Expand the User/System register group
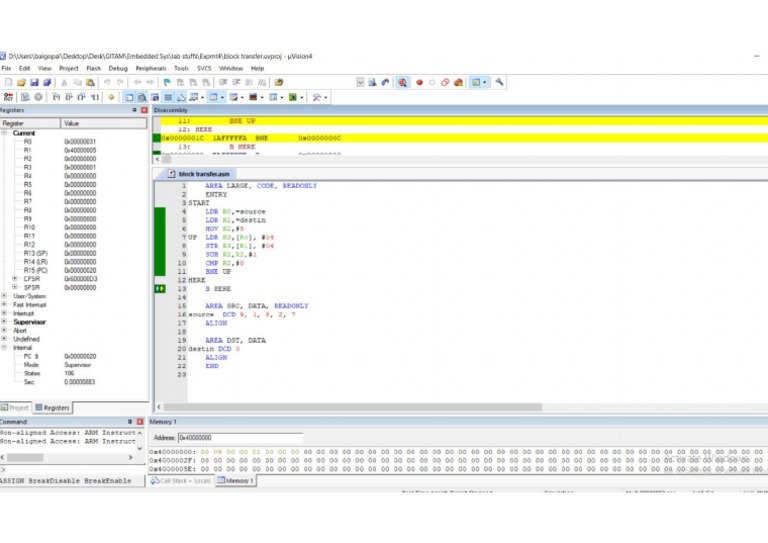 pyautogui.click(x=5, y=296)
